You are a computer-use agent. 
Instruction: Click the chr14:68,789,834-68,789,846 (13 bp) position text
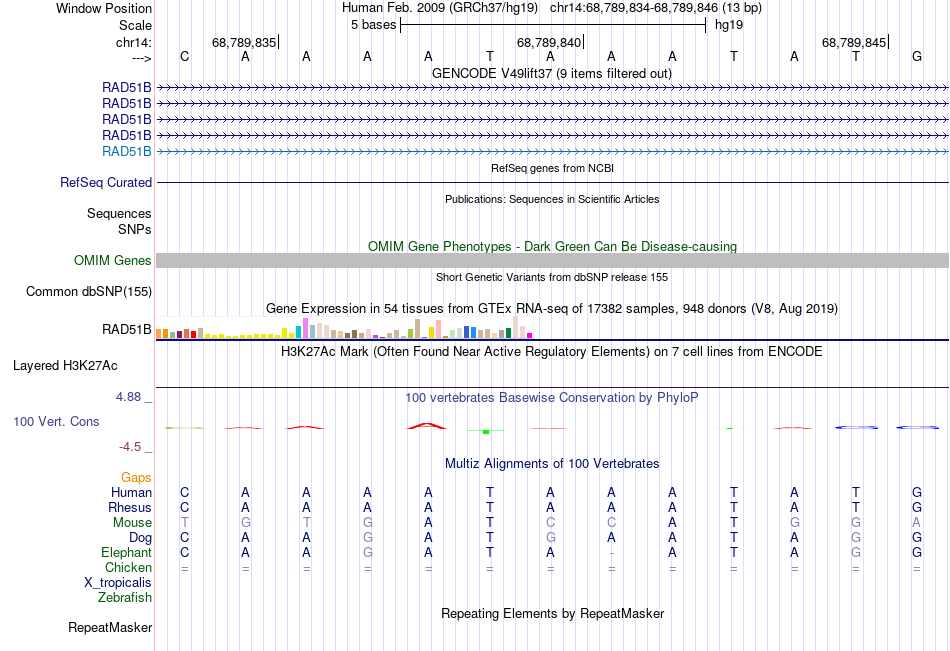click(656, 8)
